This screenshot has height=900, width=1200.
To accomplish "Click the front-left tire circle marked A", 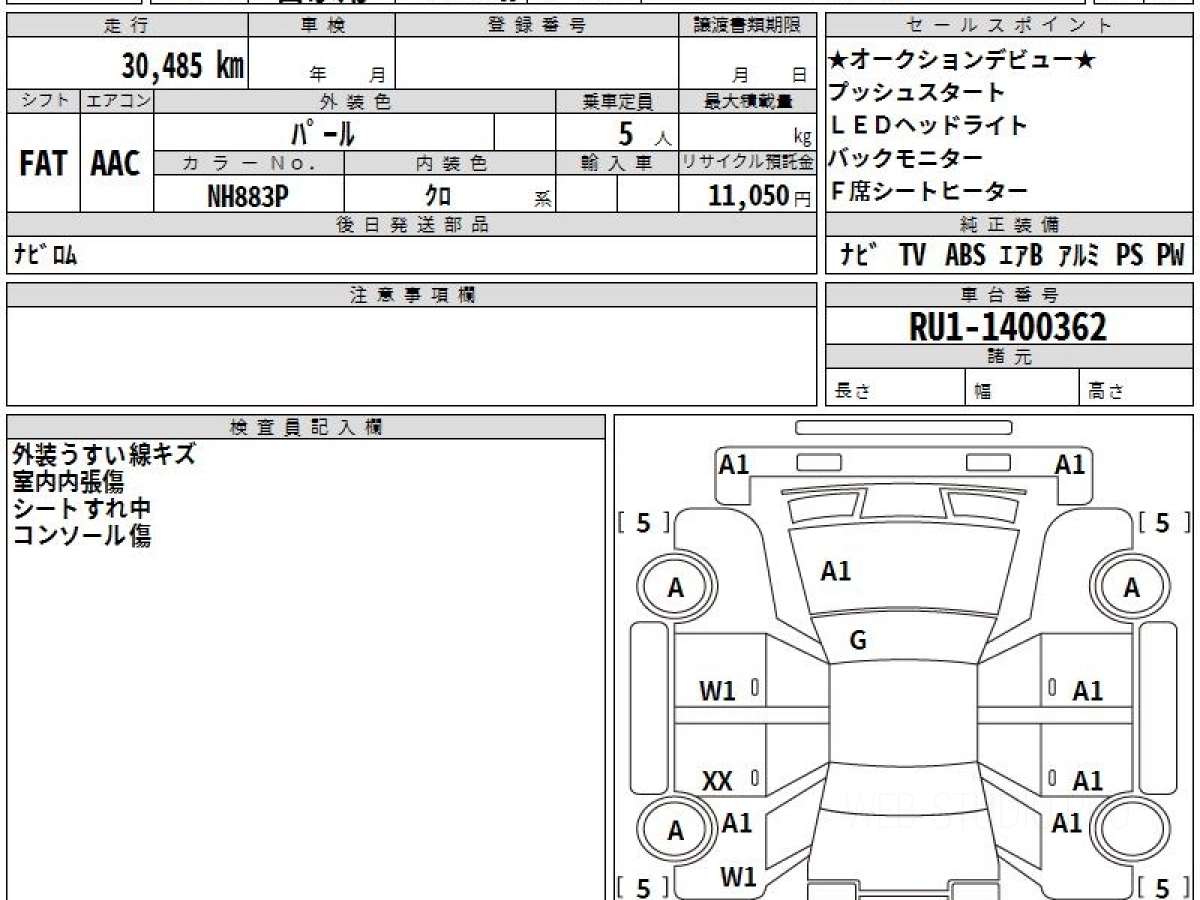I will (676, 589).
